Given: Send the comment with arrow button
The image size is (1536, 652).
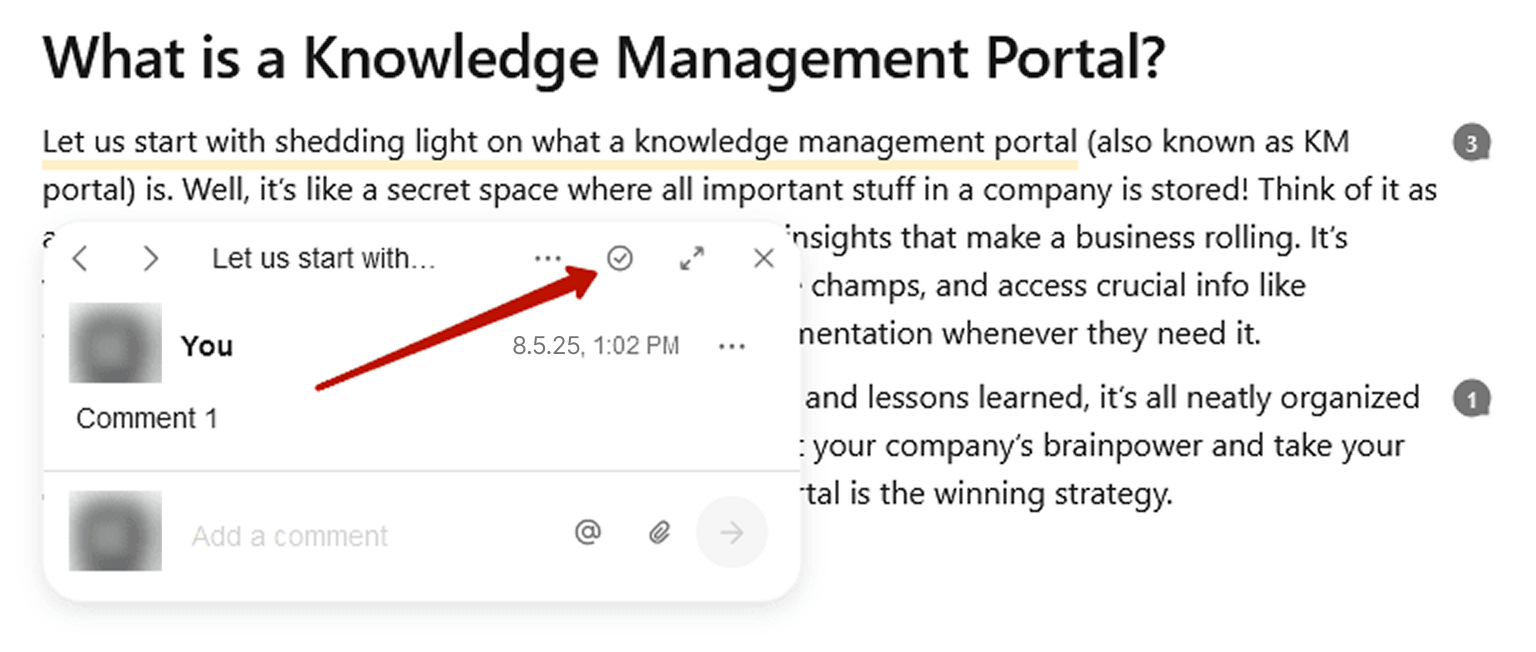Looking at the screenshot, I should [732, 533].
